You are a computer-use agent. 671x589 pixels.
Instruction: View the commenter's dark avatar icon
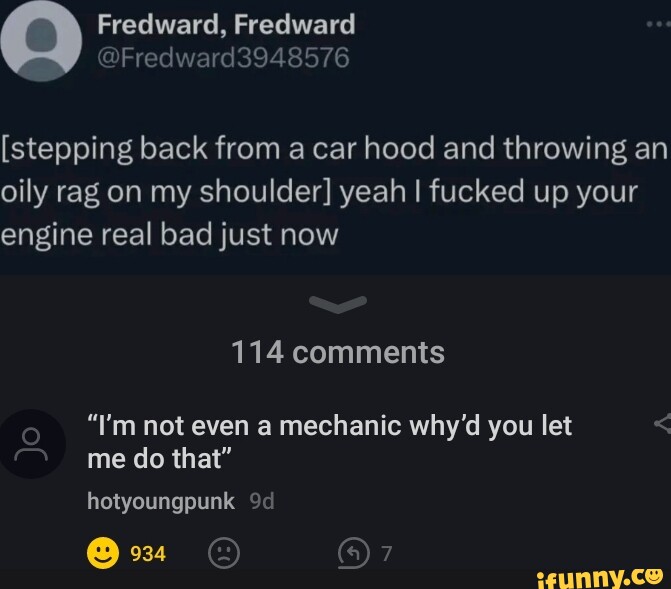(x=32, y=443)
